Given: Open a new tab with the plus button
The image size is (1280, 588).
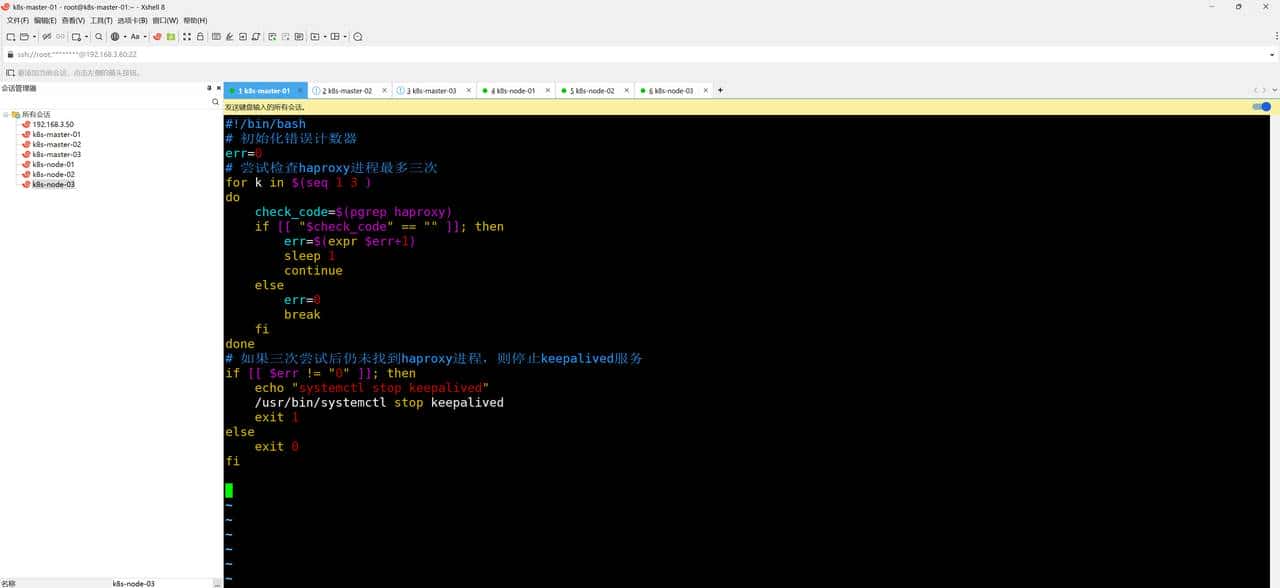Looking at the screenshot, I should click(x=719, y=90).
